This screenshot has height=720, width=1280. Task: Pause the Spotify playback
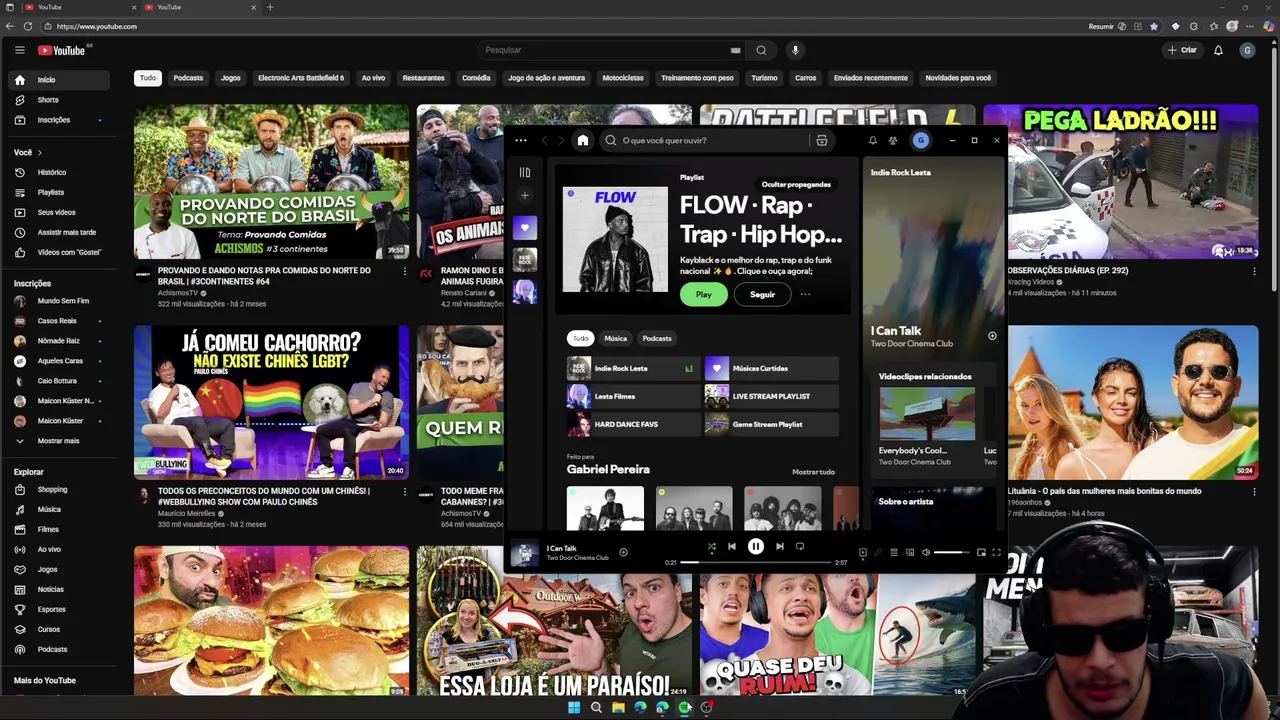coord(756,546)
